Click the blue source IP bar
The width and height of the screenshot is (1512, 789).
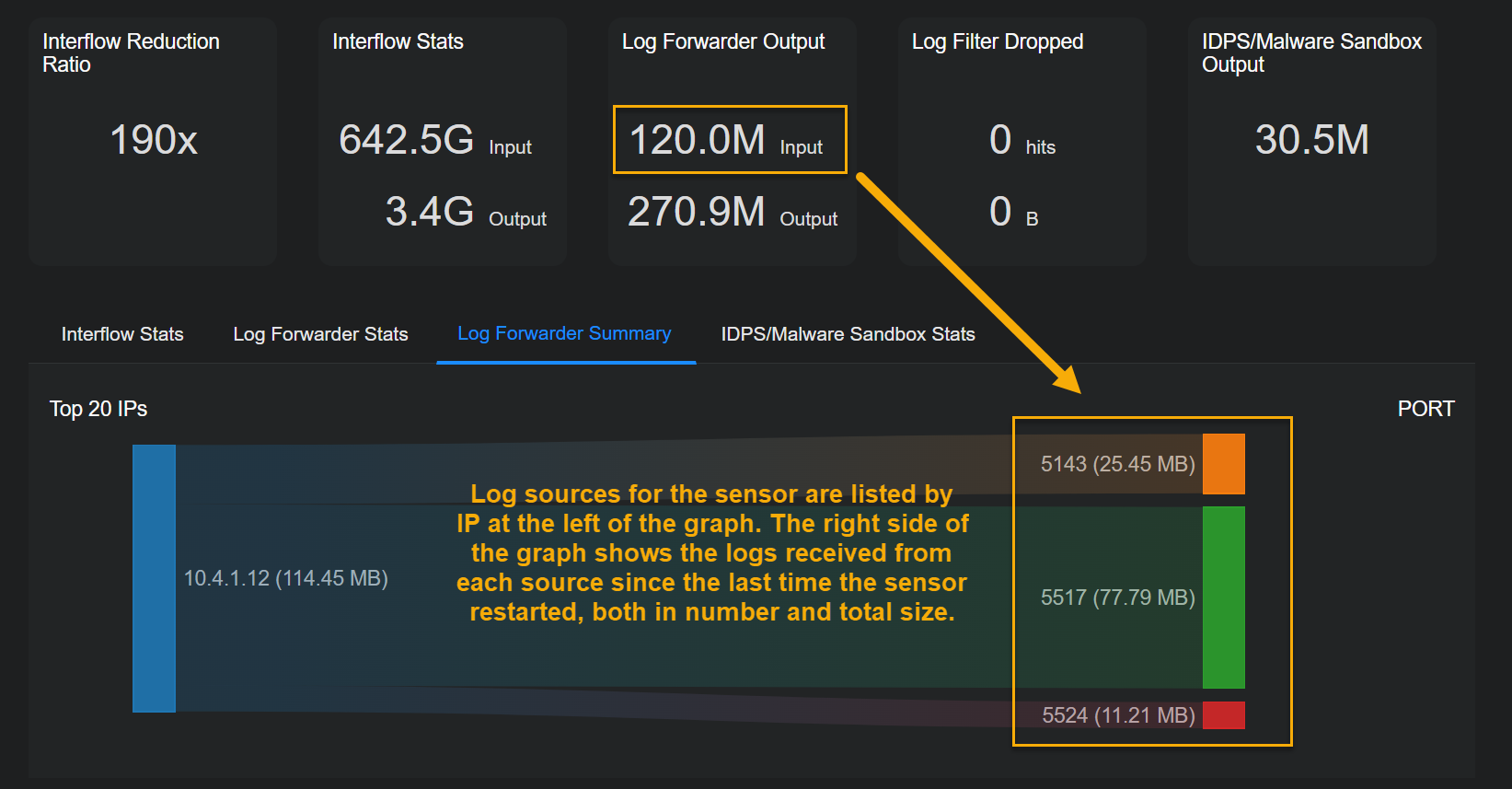[x=154, y=578]
